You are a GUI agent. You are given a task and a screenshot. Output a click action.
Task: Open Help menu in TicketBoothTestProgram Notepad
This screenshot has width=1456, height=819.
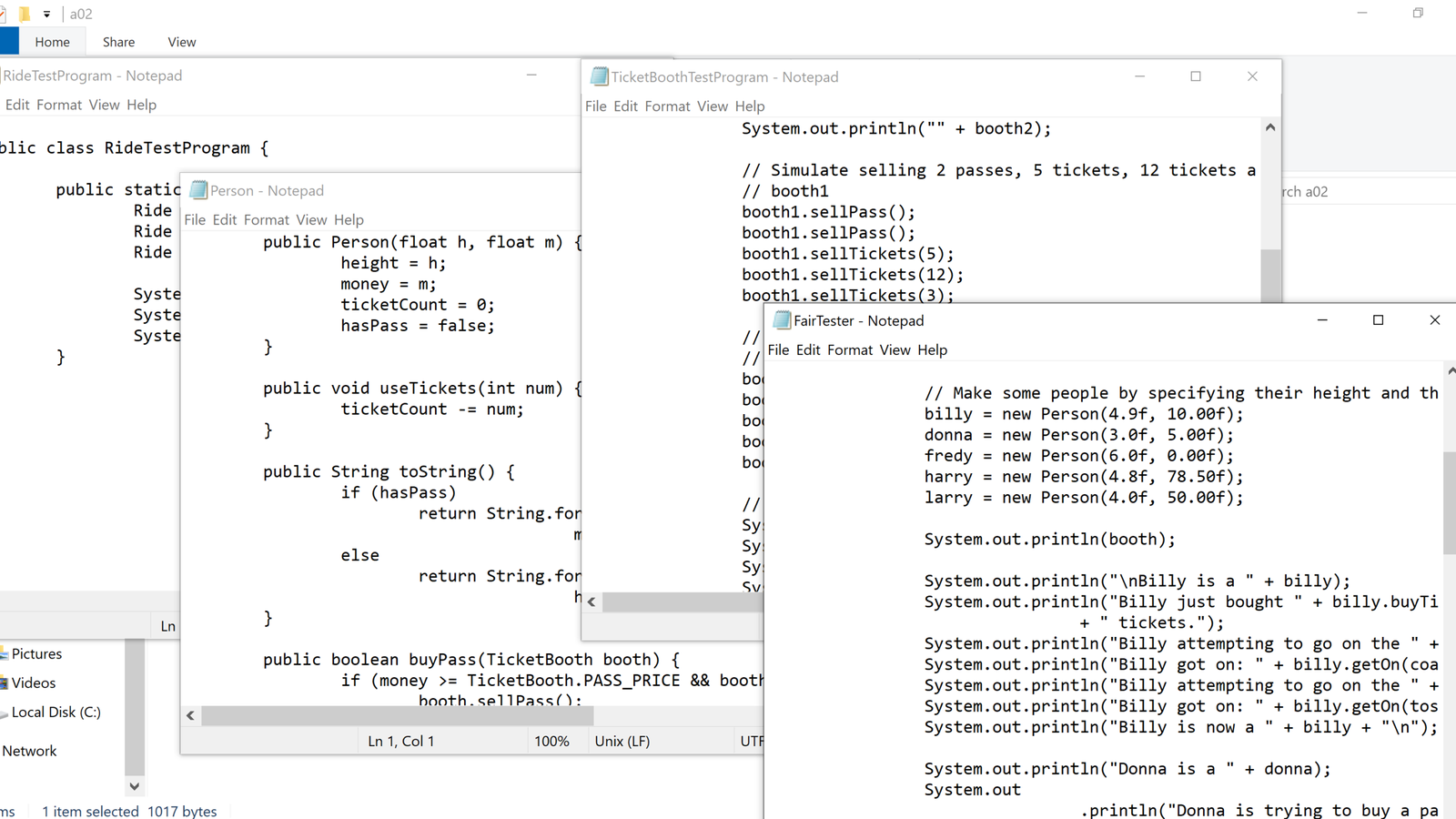pos(750,106)
